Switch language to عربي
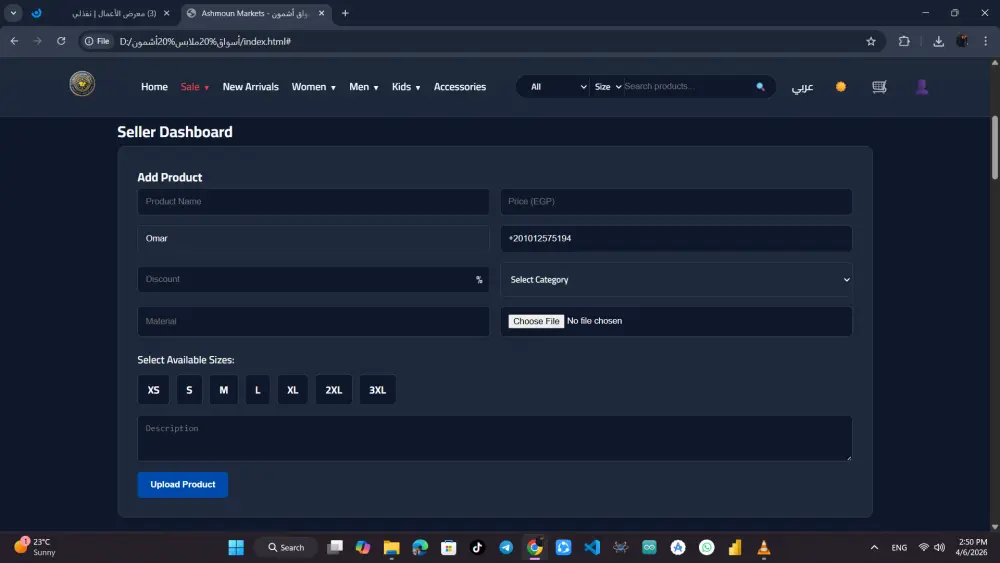 [802, 87]
